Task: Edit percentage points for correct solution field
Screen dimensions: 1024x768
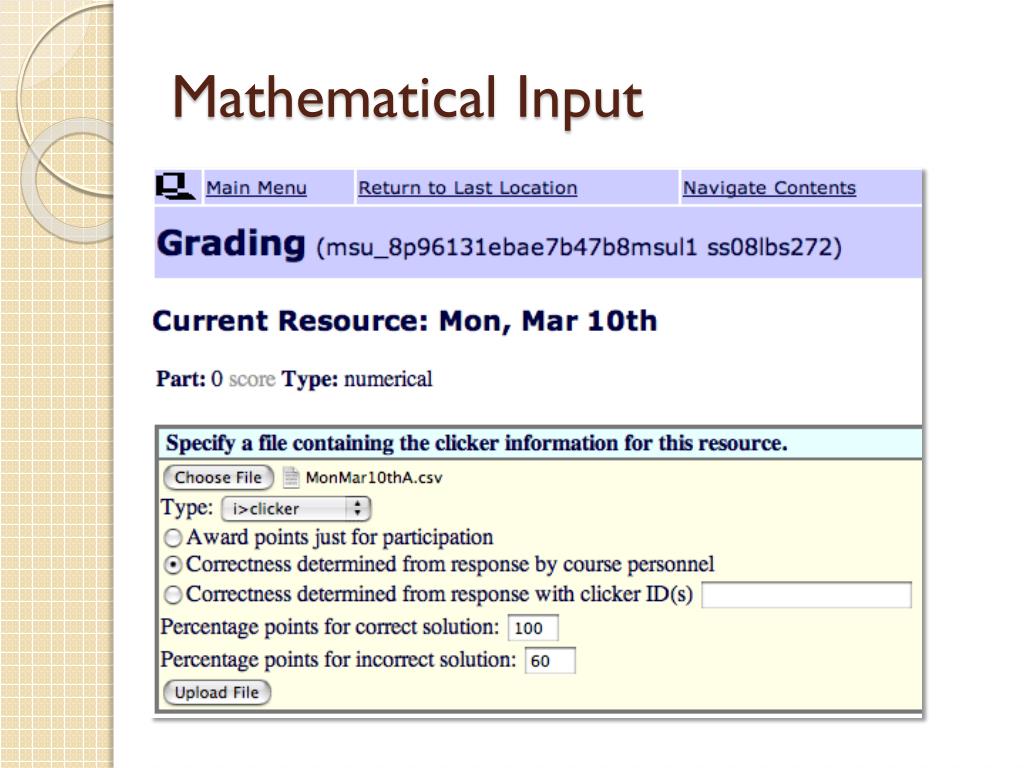Action: (533, 628)
